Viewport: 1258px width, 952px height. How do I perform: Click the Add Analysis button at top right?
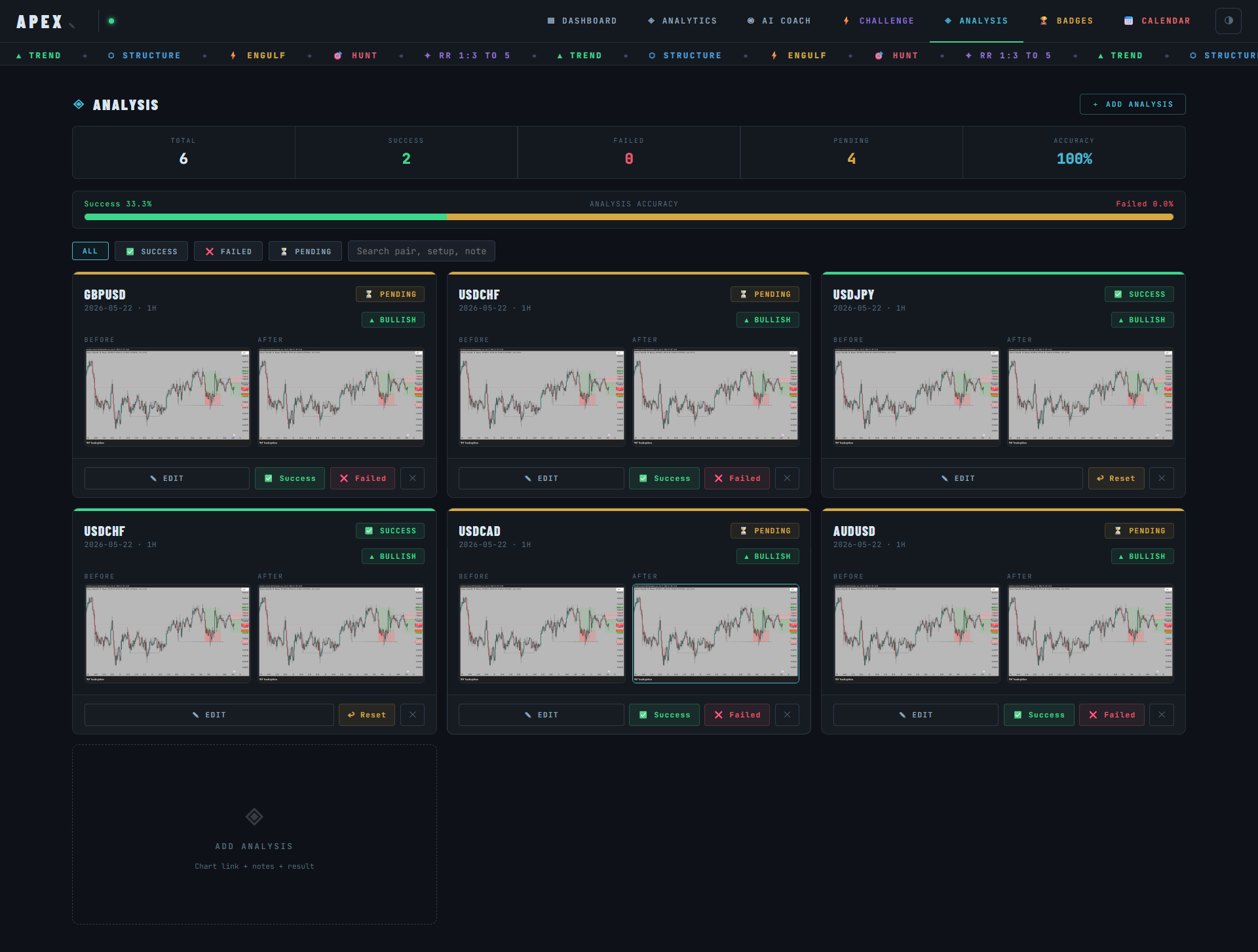[1132, 104]
